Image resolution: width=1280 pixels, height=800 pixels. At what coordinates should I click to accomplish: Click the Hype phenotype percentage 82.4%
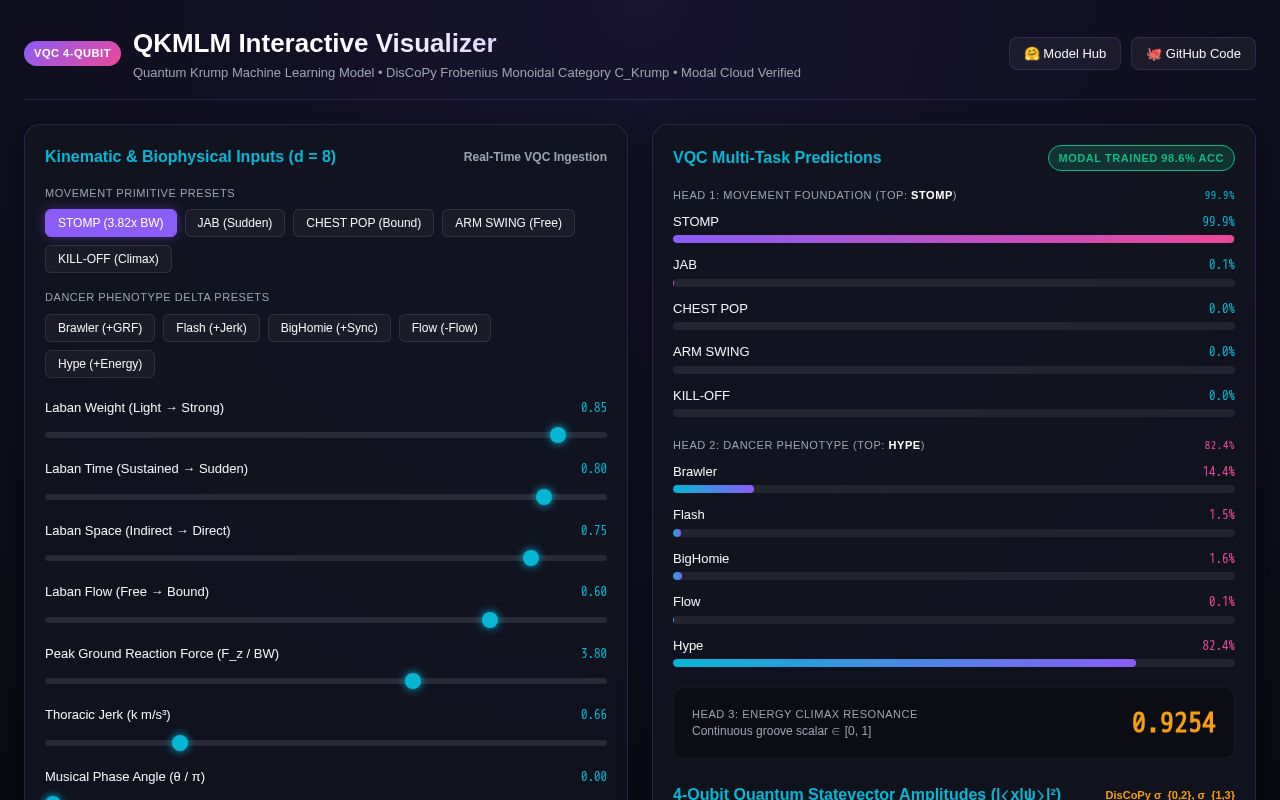pos(1219,646)
